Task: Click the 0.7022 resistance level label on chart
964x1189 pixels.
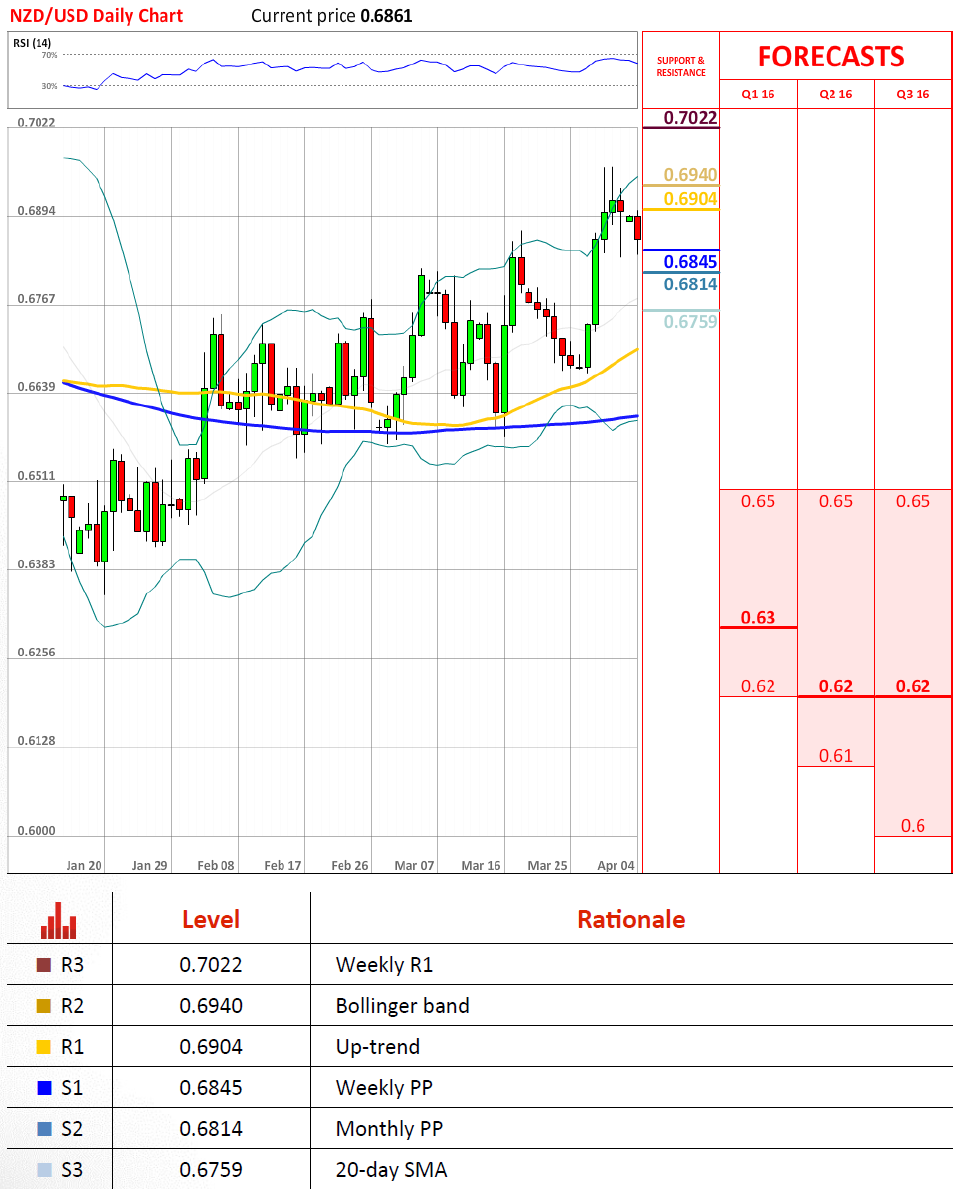Action: click(x=690, y=118)
